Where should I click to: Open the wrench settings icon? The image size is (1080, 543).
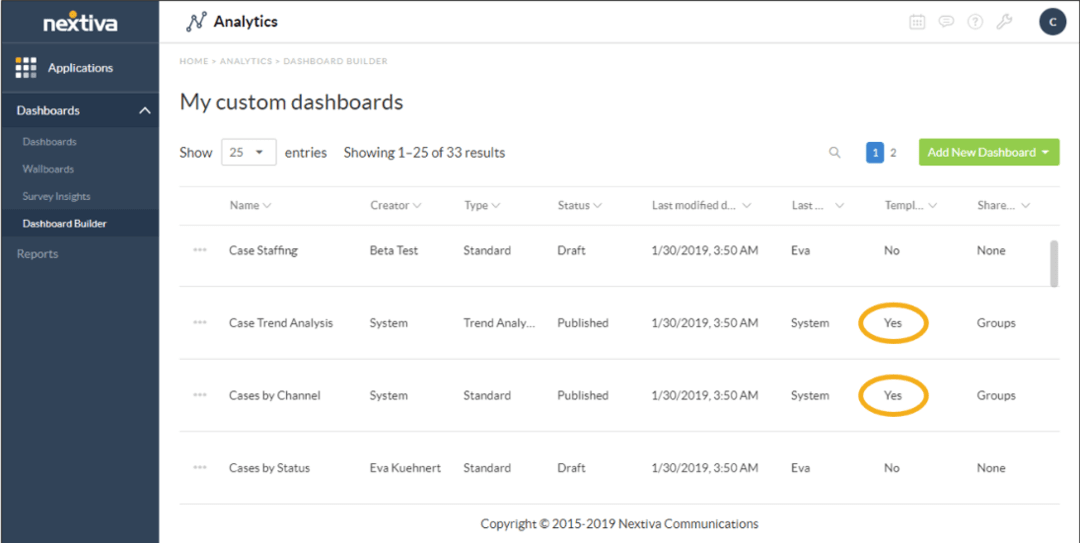(x=1005, y=22)
